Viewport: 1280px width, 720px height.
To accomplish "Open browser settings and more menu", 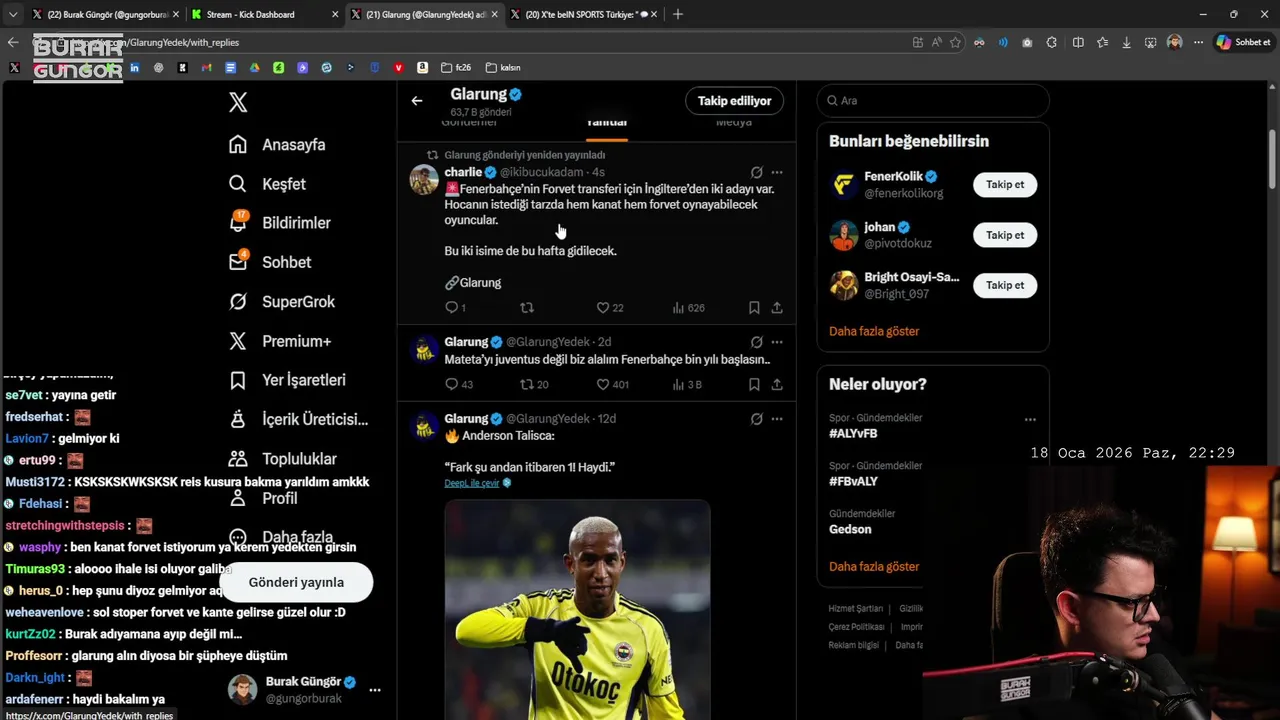I will [1197, 42].
